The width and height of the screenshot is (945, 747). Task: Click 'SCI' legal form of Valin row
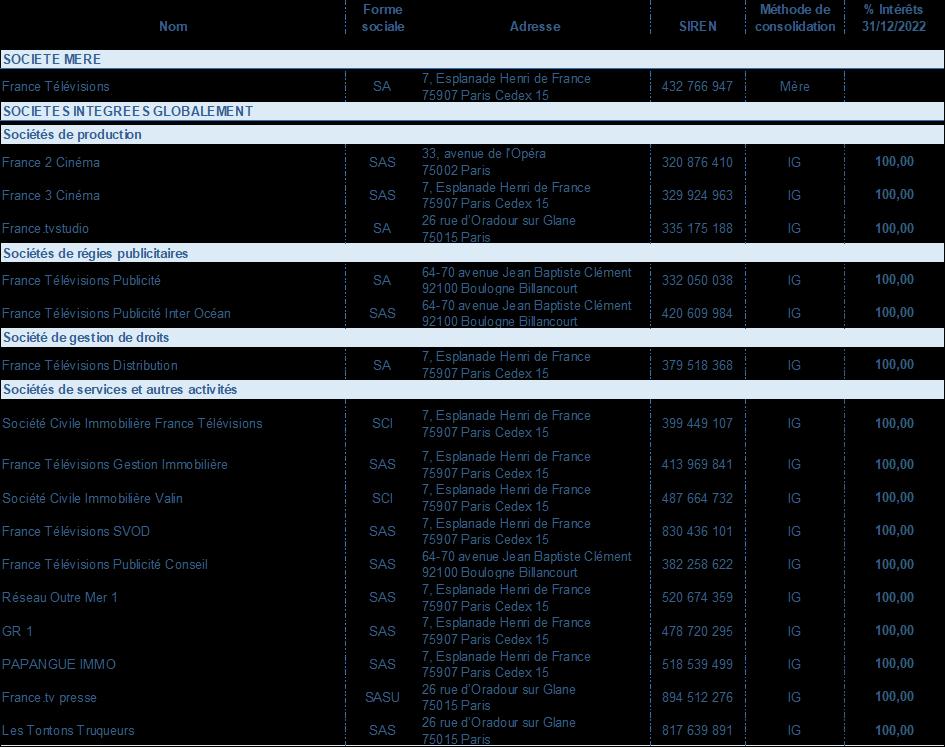(x=382, y=499)
